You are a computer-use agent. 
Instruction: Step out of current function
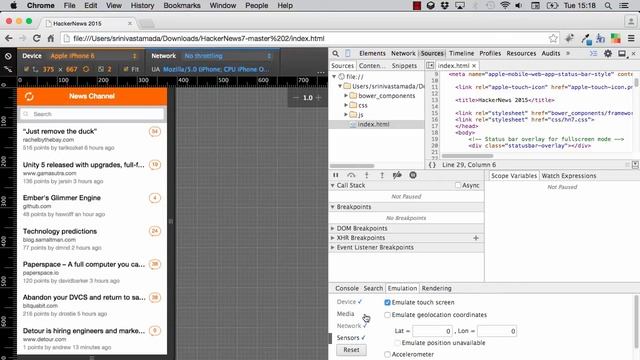point(382,175)
